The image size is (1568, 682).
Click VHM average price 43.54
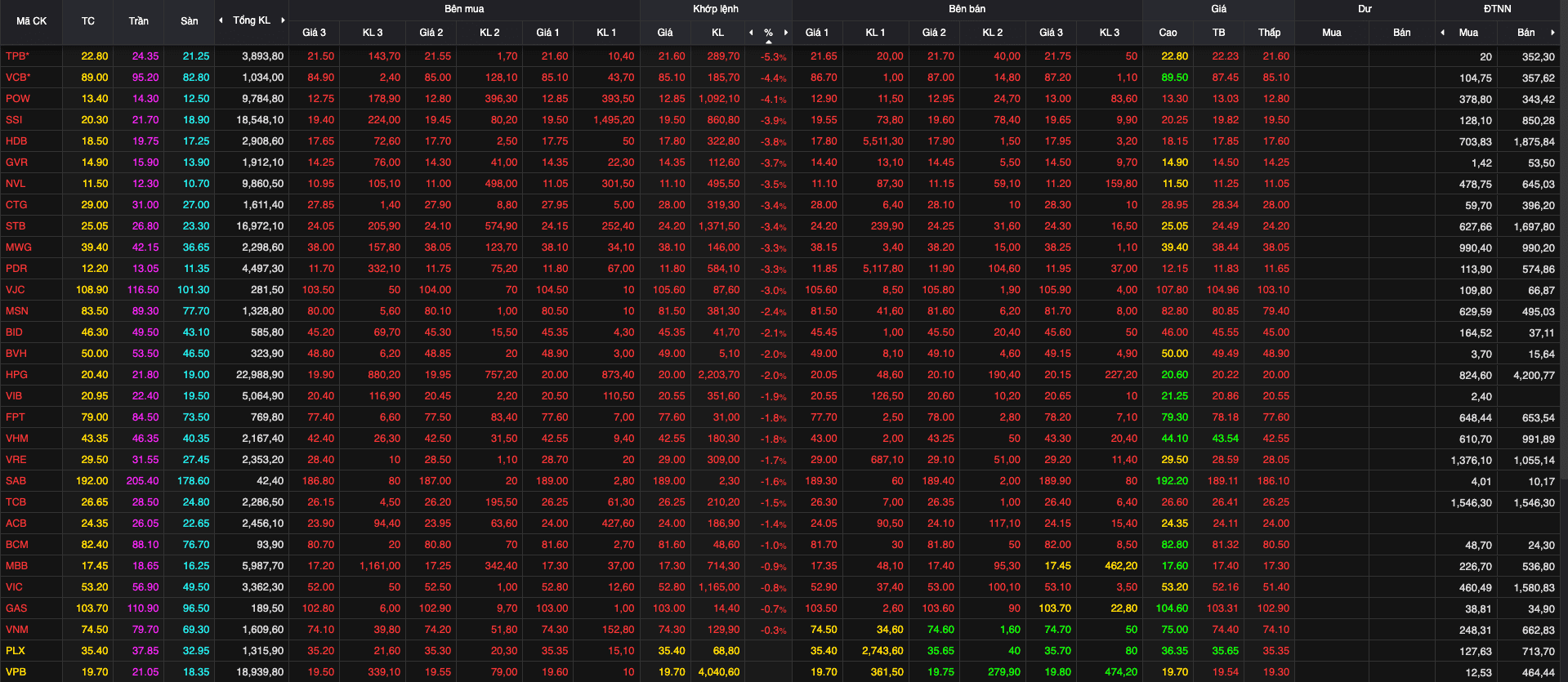[1225, 439]
